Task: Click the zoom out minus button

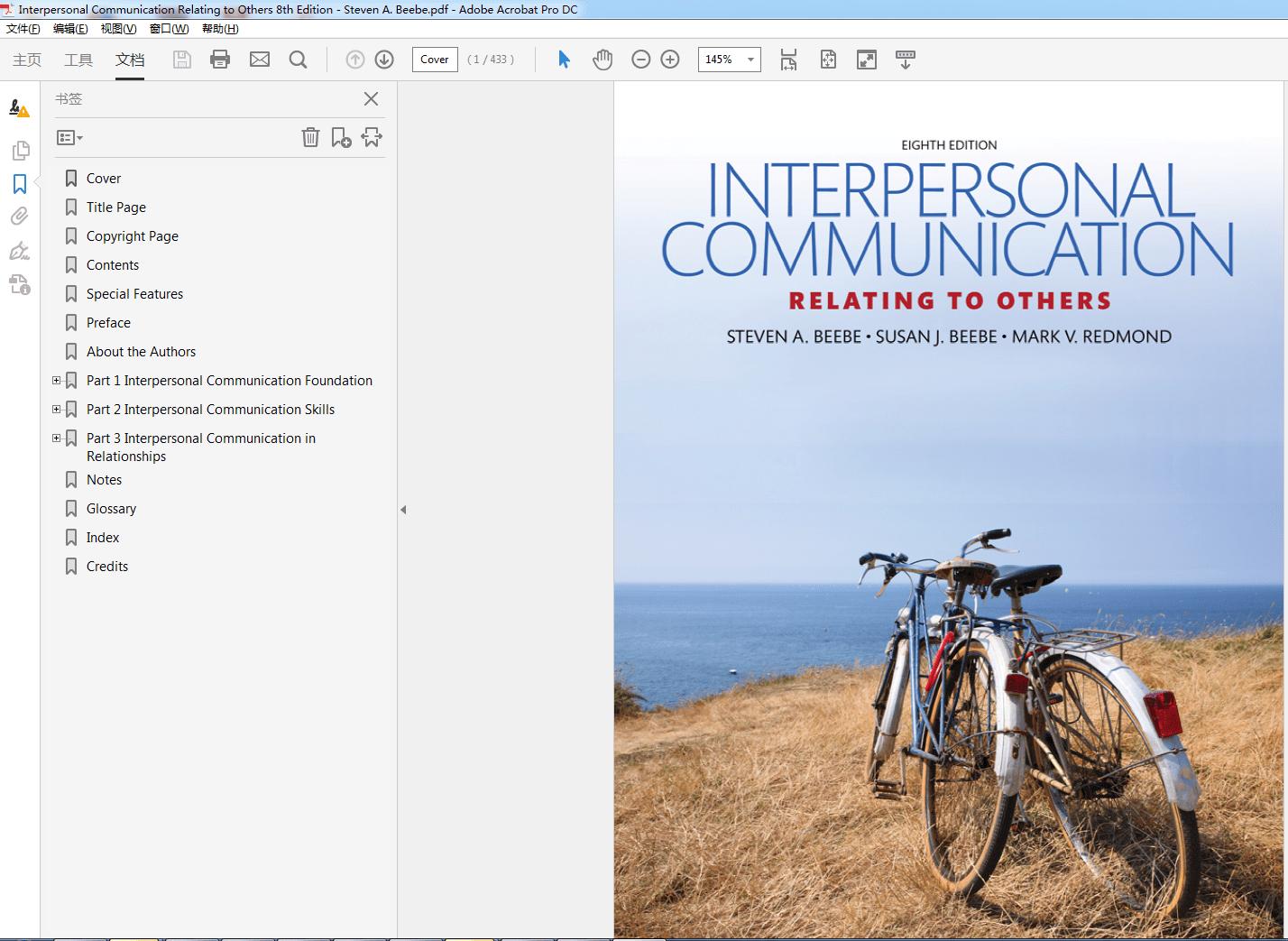Action: click(x=641, y=60)
